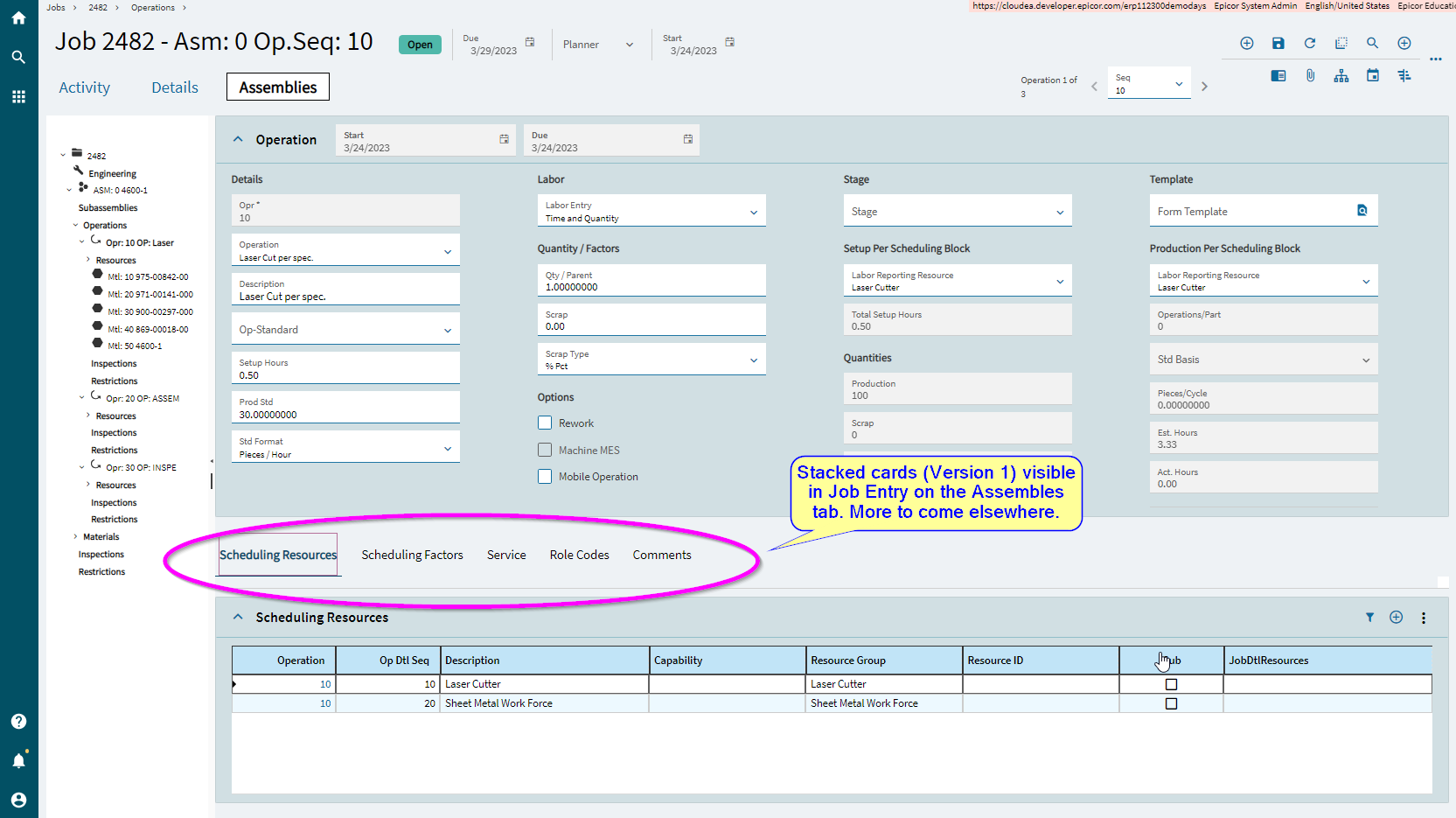Click the Save disk icon in the toolbar
1456x818 pixels.
1278,43
